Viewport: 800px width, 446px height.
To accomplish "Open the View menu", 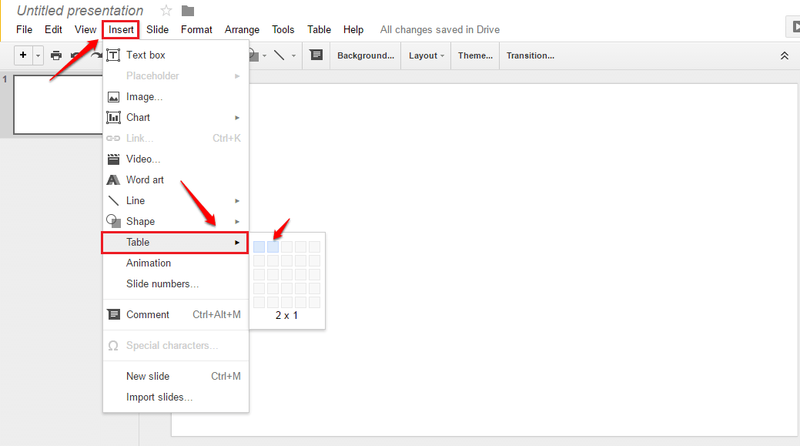I will pyautogui.click(x=85, y=30).
